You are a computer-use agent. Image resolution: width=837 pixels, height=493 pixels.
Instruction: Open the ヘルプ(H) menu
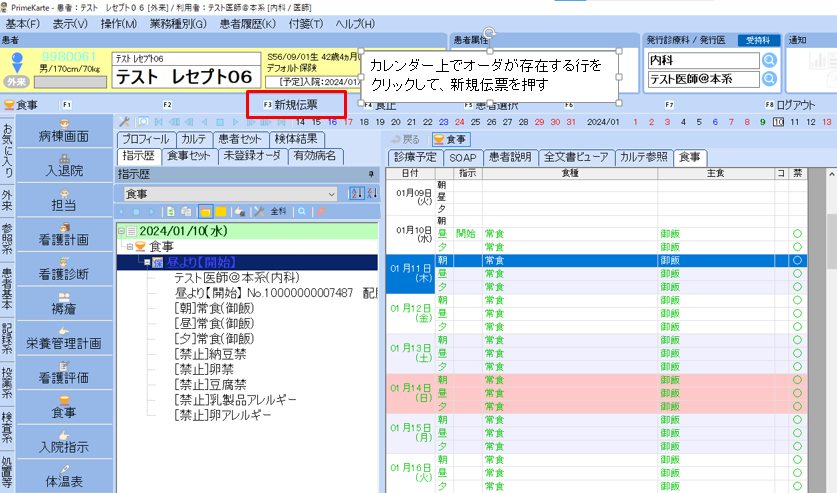point(356,24)
